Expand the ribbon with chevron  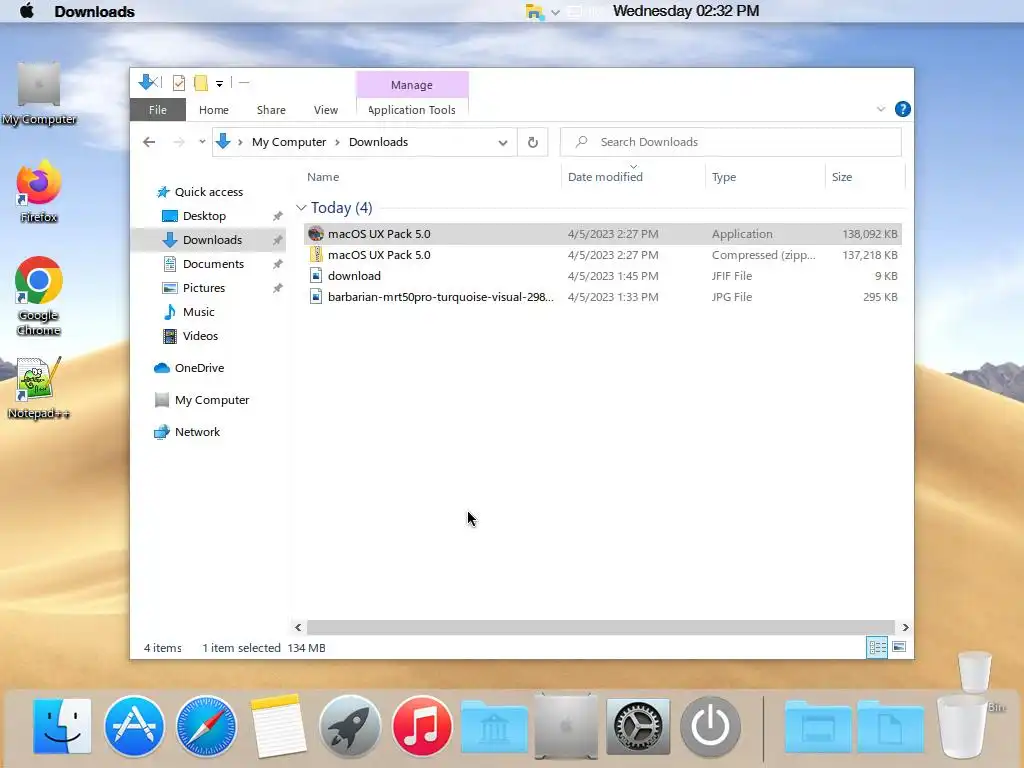(881, 109)
